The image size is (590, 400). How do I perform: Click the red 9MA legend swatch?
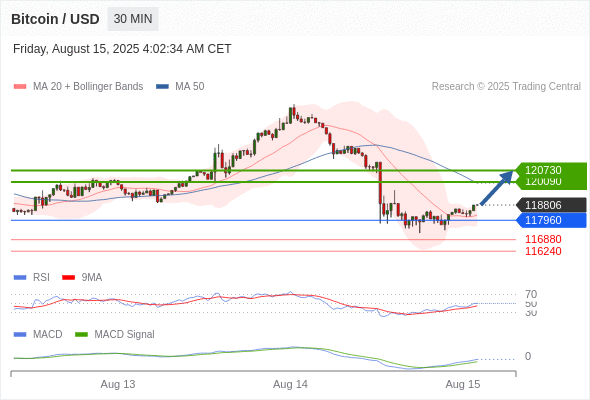tap(68, 278)
